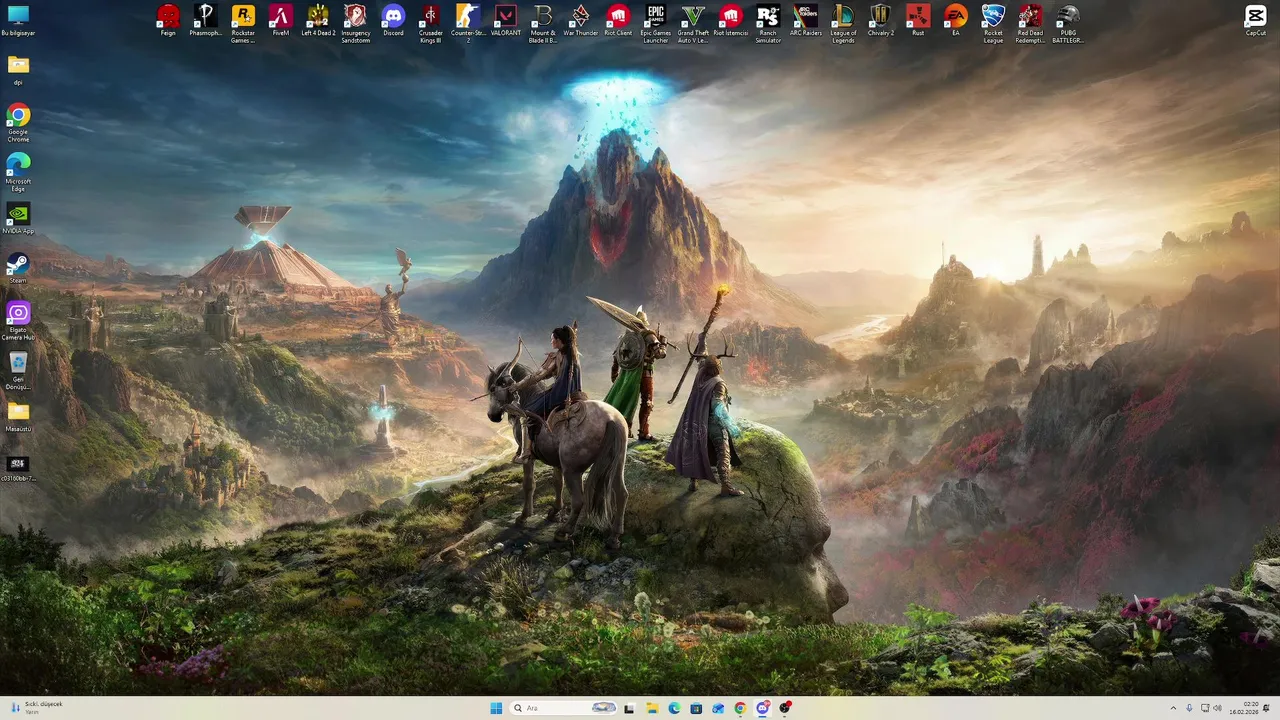
Task: Select the ARC Raiders icon
Action: pyautogui.click(x=806, y=21)
